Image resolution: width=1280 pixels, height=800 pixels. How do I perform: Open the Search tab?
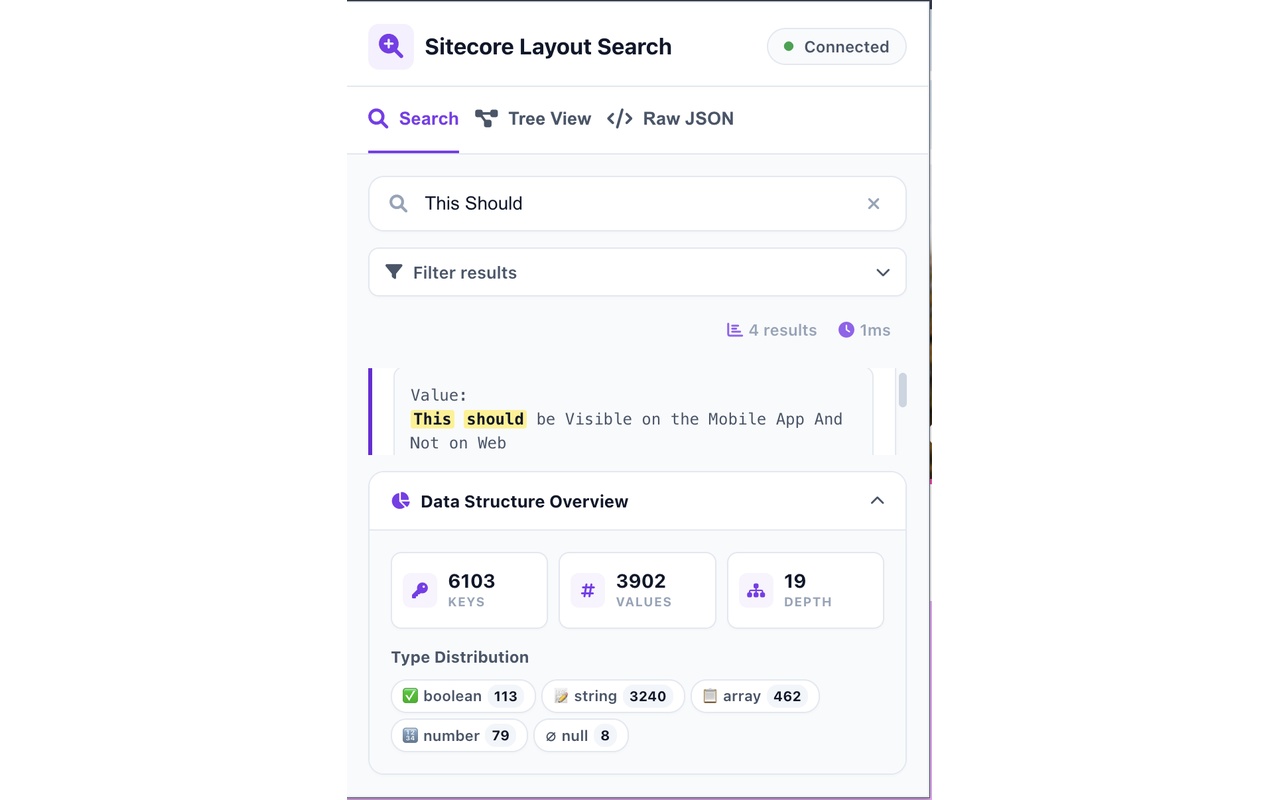(413, 119)
